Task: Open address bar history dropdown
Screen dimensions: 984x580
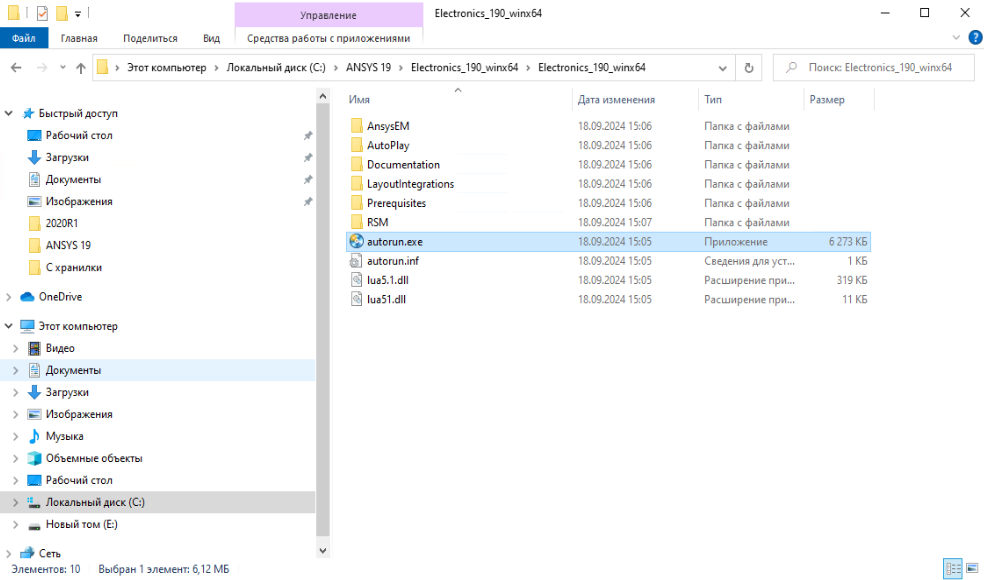Action: tap(722, 68)
